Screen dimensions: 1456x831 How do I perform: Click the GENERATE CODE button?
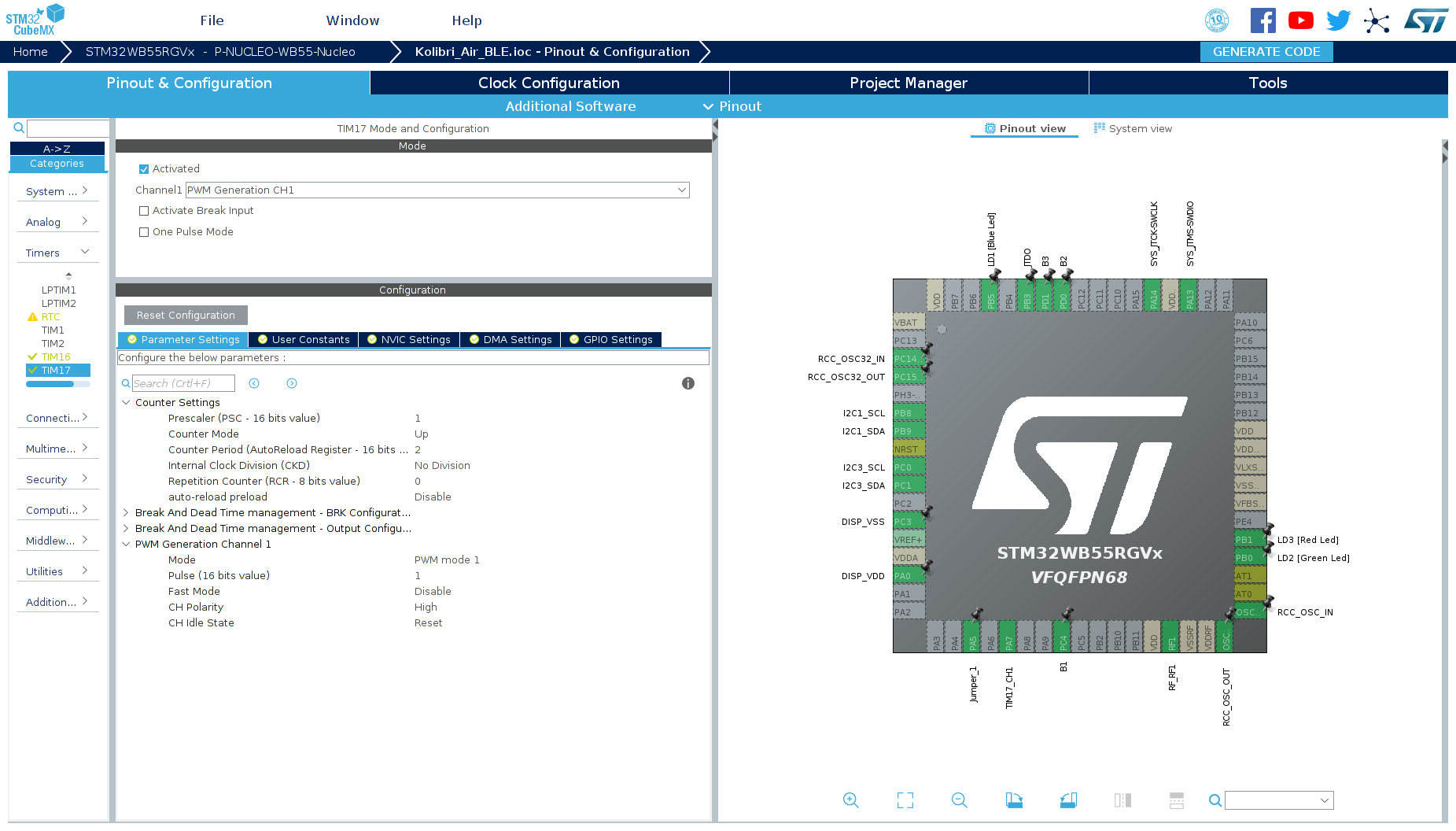pos(1266,51)
